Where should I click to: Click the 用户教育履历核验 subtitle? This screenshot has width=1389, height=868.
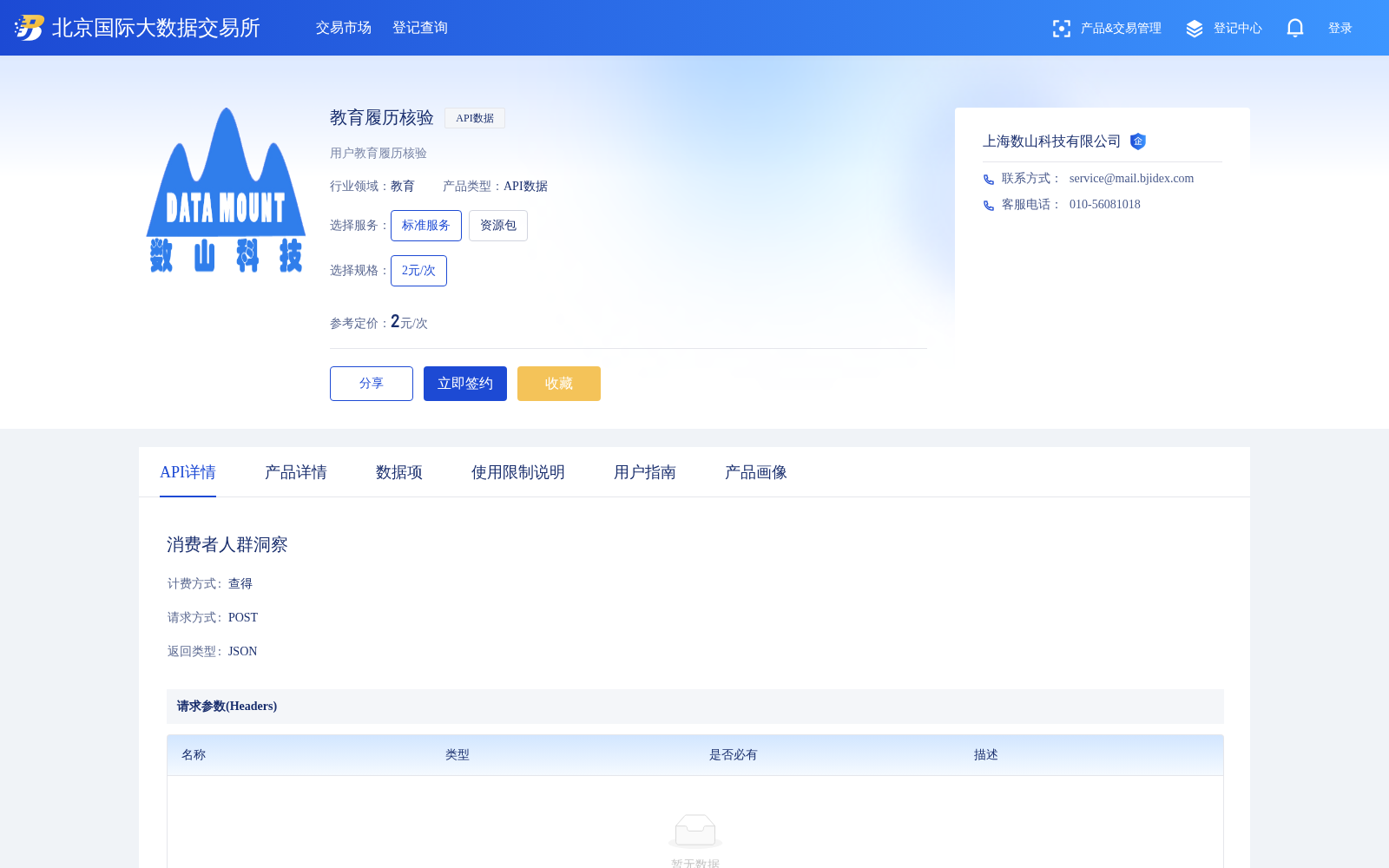coord(379,154)
